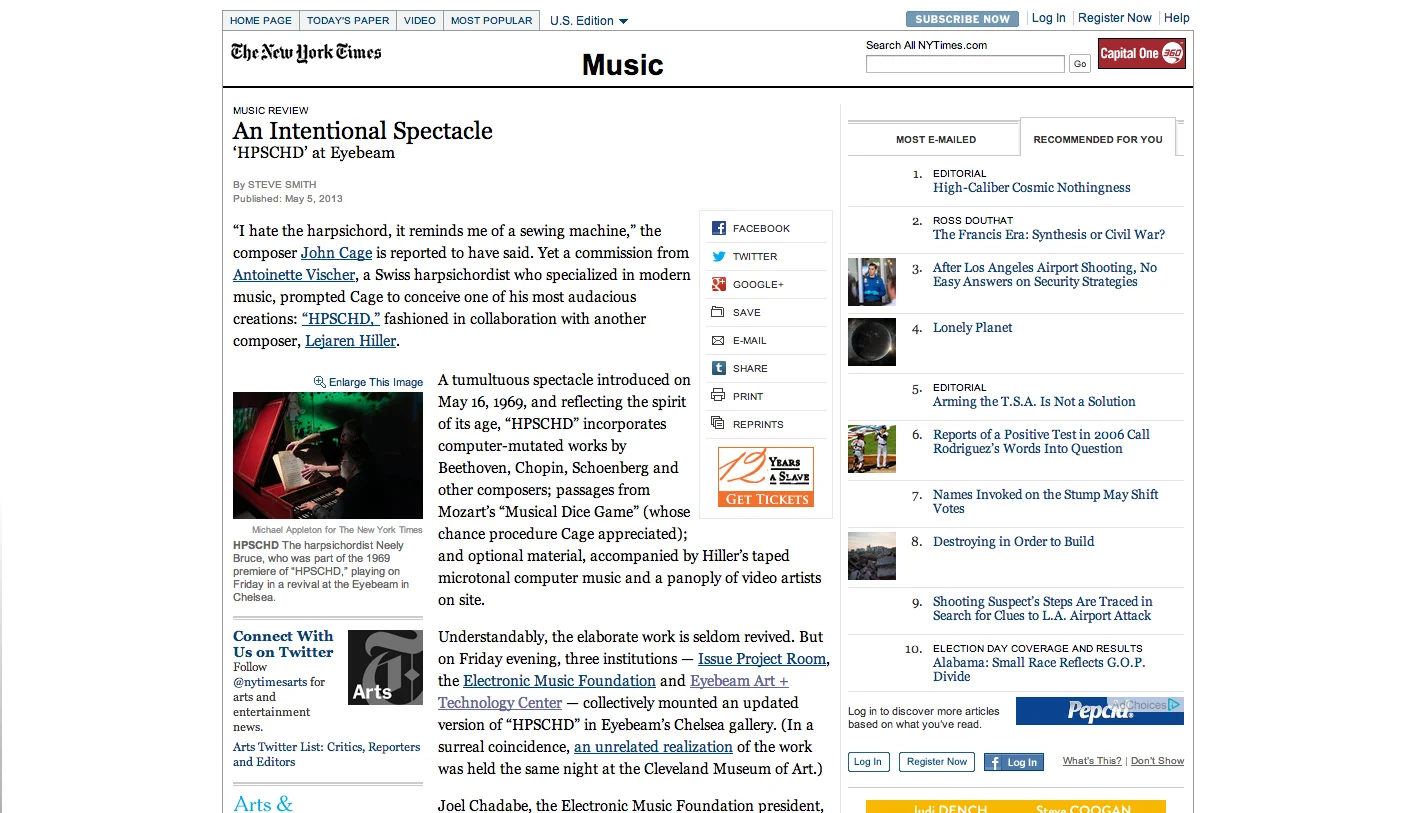The image size is (1412, 813).
Task: Expand the U.S. Edition dropdown
Action: click(x=588, y=20)
